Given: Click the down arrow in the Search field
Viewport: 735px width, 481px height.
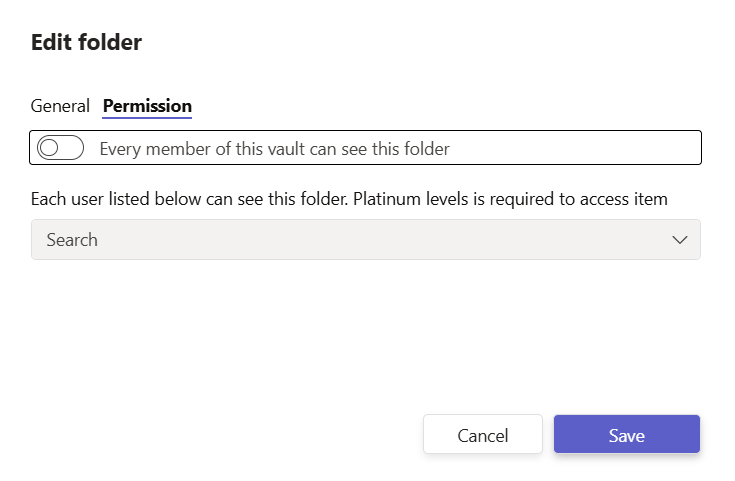Looking at the screenshot, I should click(680, 240).
